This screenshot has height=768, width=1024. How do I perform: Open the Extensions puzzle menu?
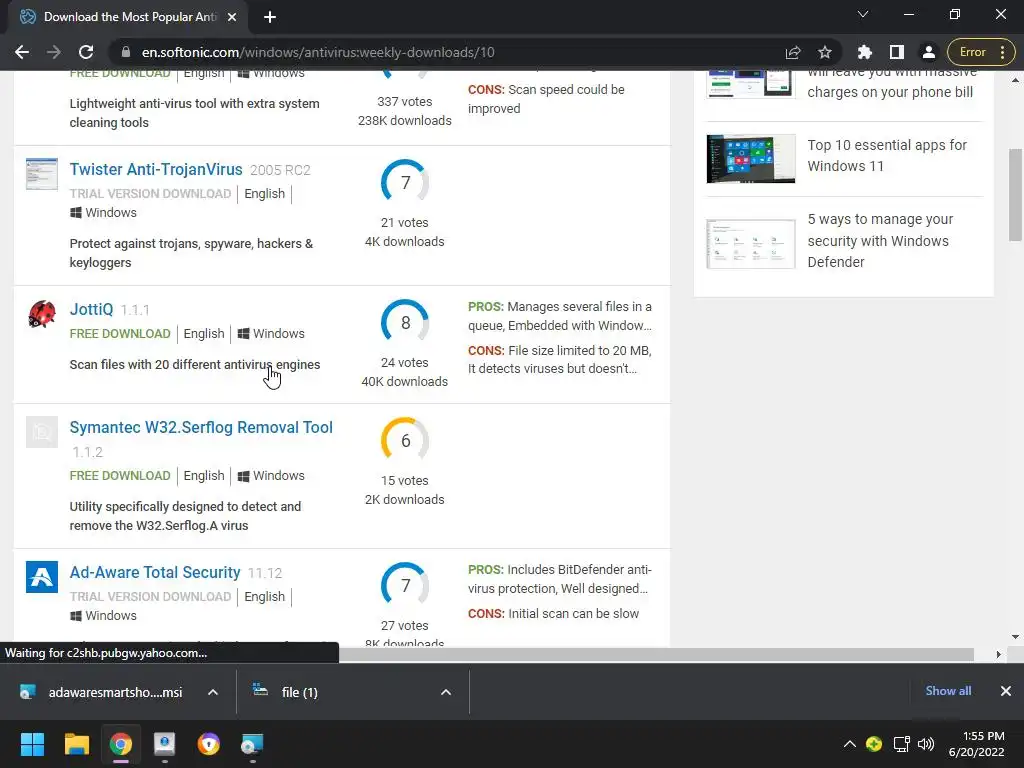point(865,52)
